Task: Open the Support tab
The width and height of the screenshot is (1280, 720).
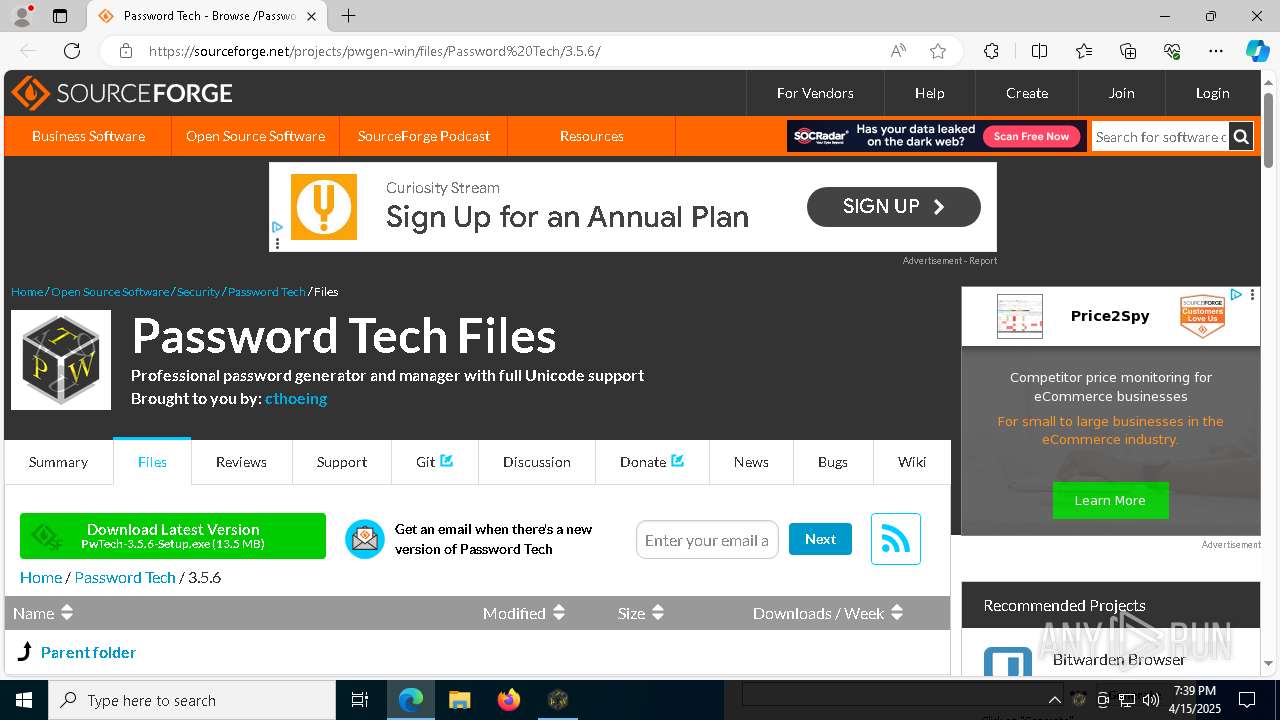Action: click(x=342, y=462)
